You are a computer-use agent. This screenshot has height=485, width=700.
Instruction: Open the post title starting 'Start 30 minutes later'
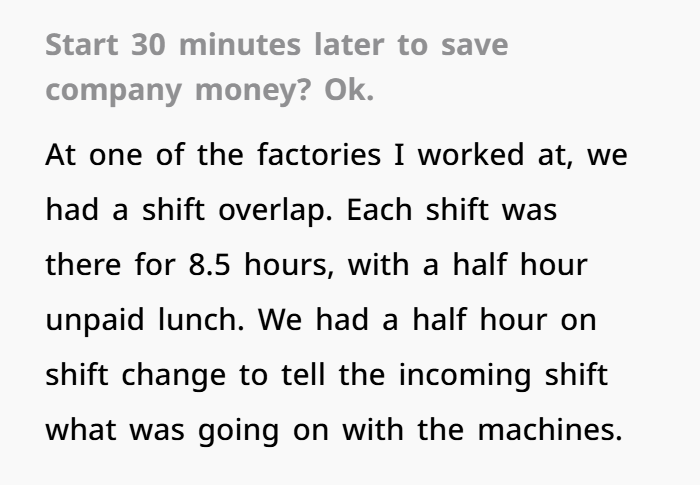click(x=277, y=67)
